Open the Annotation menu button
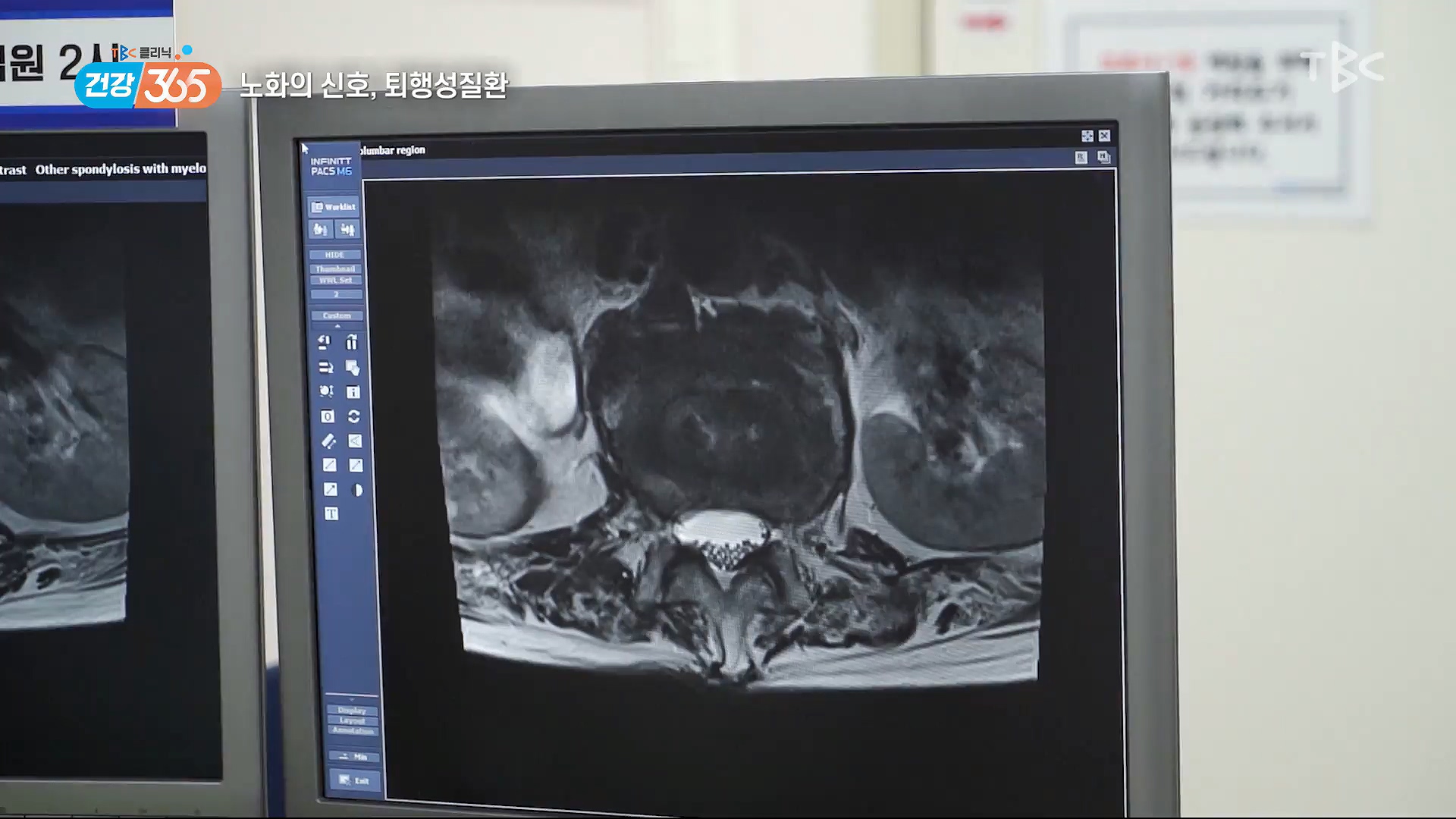 tap(353, 730)
